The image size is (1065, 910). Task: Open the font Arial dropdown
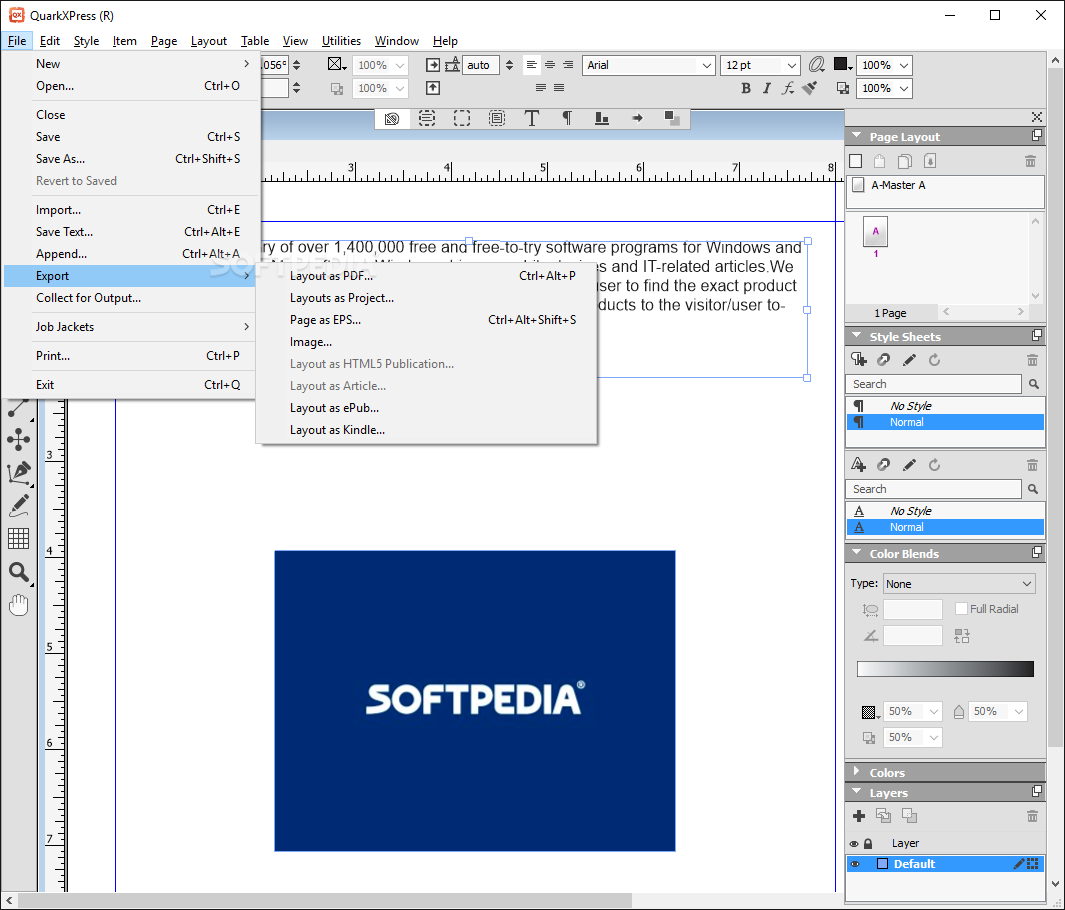click(x=706, y=65)
